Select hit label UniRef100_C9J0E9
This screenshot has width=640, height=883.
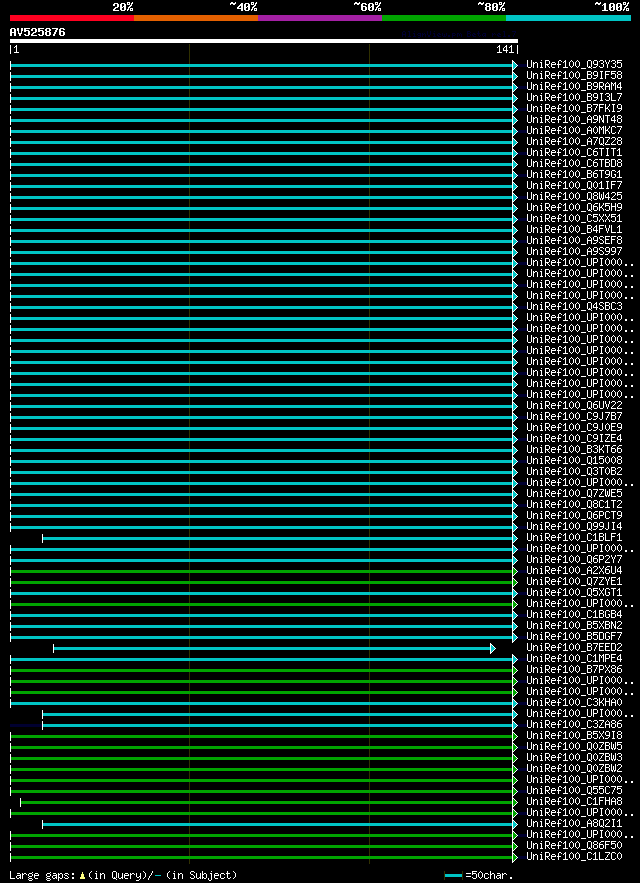point(574,427)
